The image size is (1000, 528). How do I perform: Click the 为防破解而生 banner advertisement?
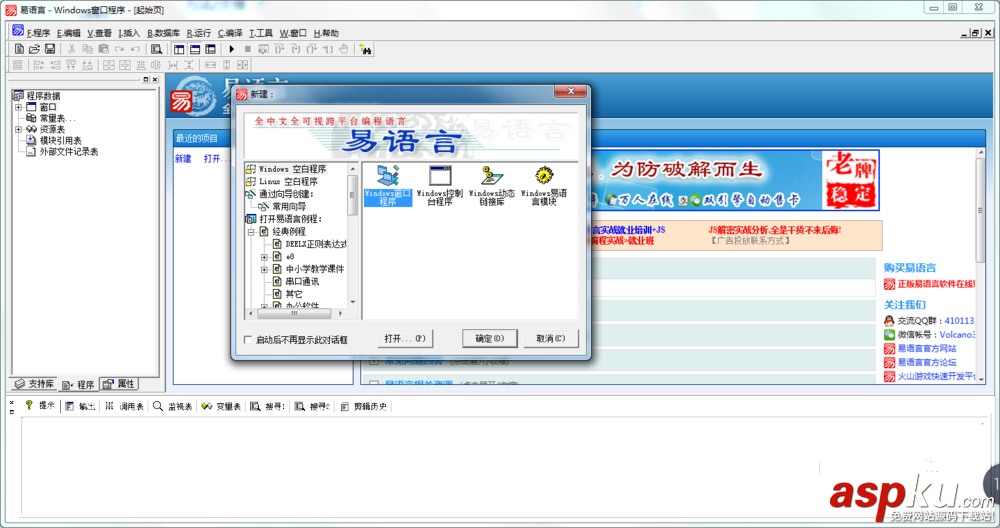click(735, 180)
